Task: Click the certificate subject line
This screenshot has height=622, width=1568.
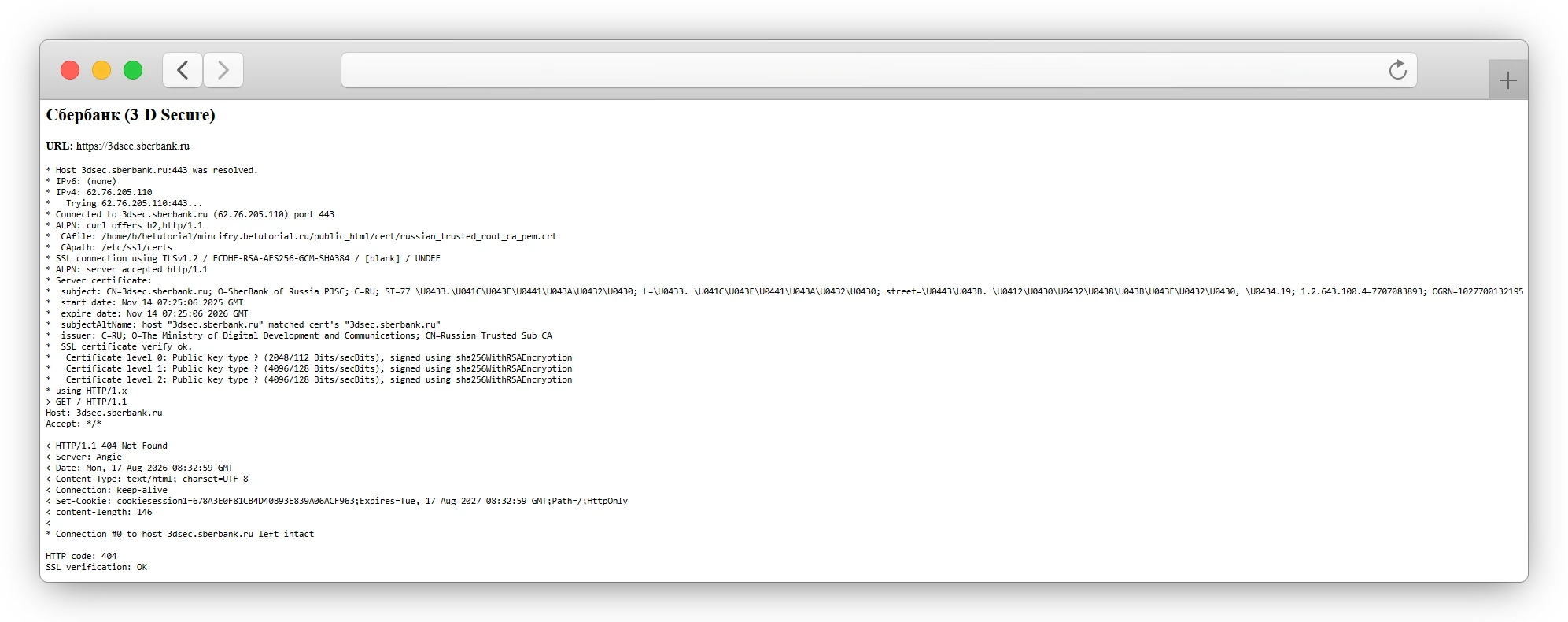Action: coord(784,291)
